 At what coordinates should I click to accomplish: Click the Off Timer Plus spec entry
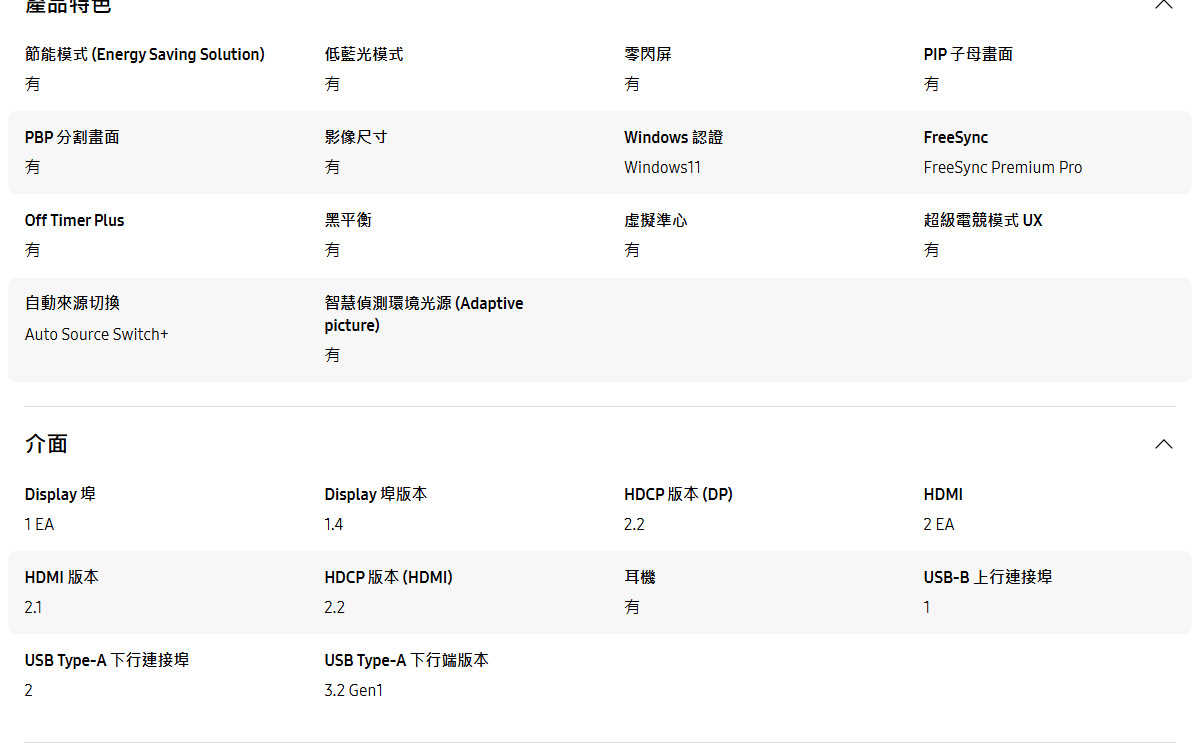coord(74,220)
